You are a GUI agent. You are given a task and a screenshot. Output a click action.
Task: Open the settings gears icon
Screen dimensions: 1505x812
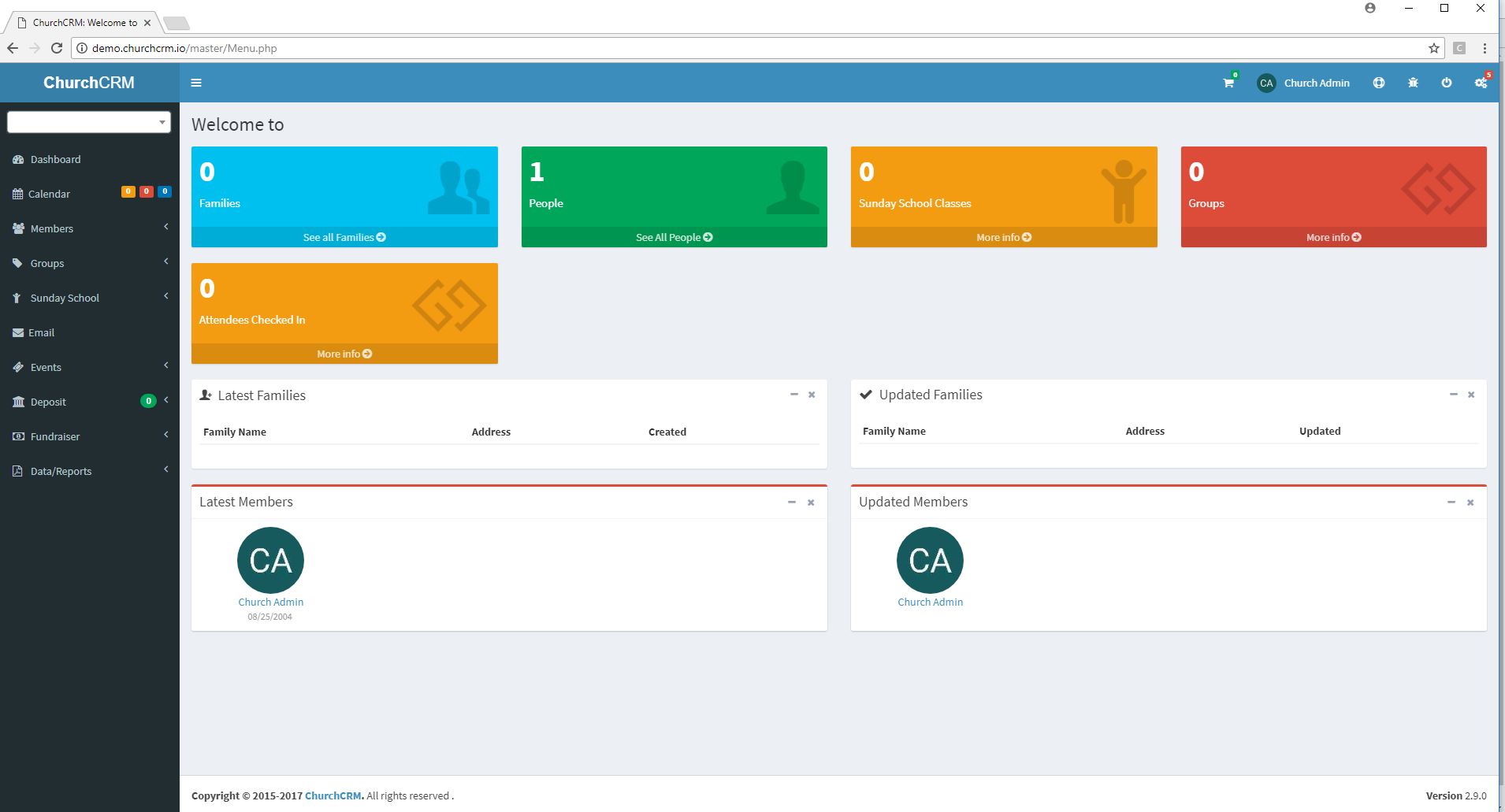click(1481, 83)
